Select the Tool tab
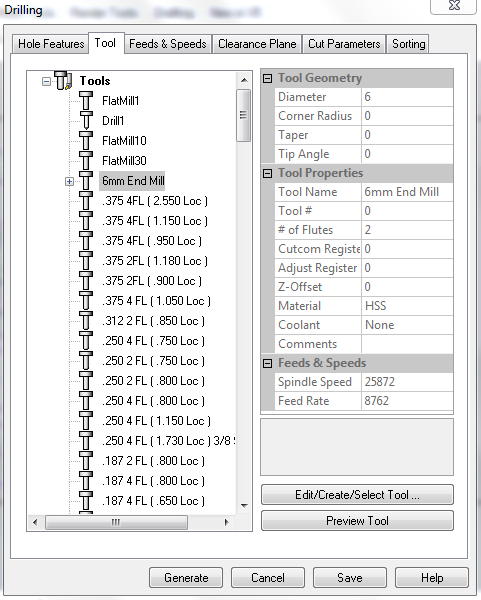Image resolution: width=481 pixels, height=600 pixels. point(105,43)
